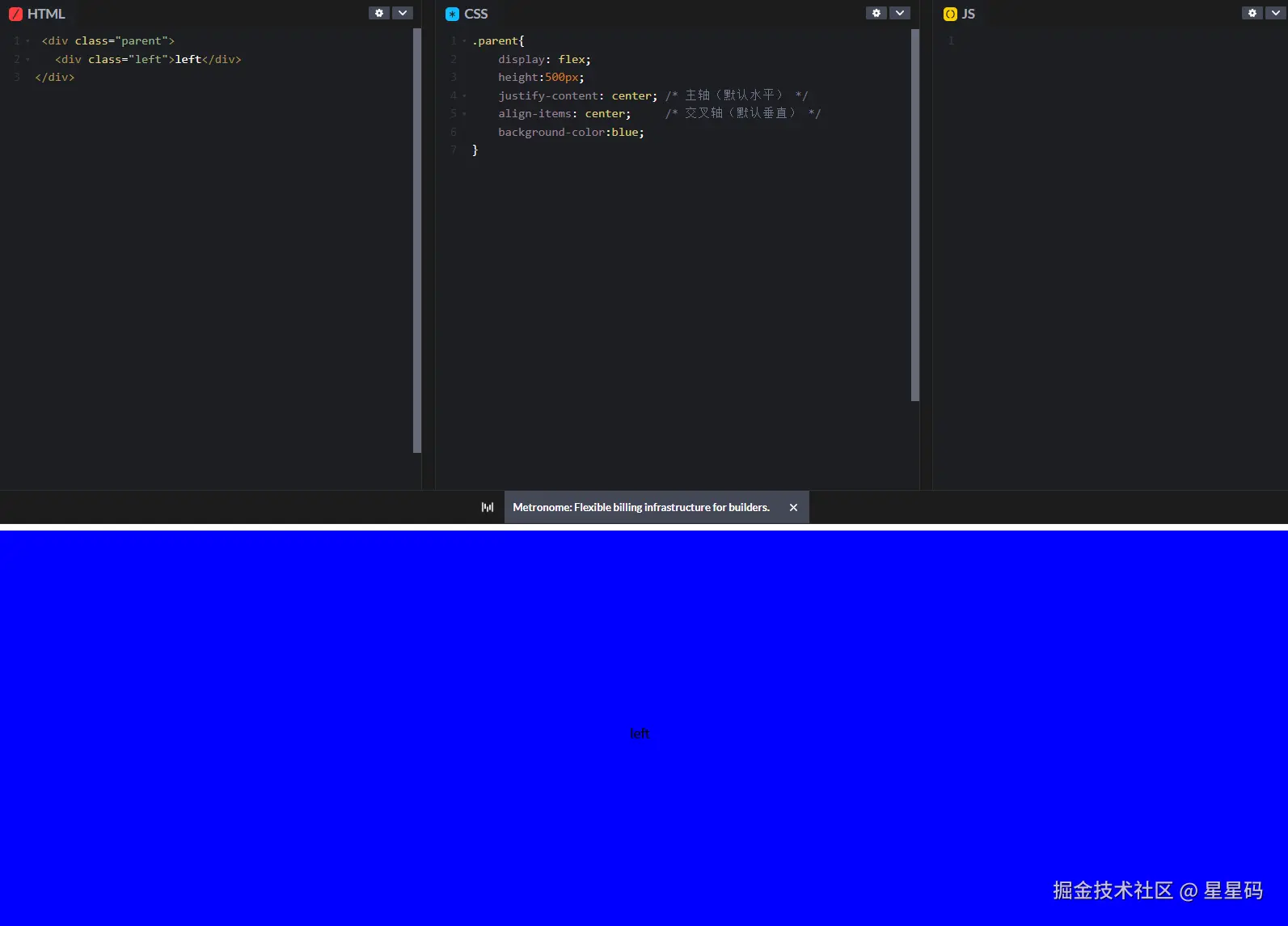Click closing '</div>' tag in HTML
Image resolution: width=1288 pixels, height=926 pixels.
point(55,77)
